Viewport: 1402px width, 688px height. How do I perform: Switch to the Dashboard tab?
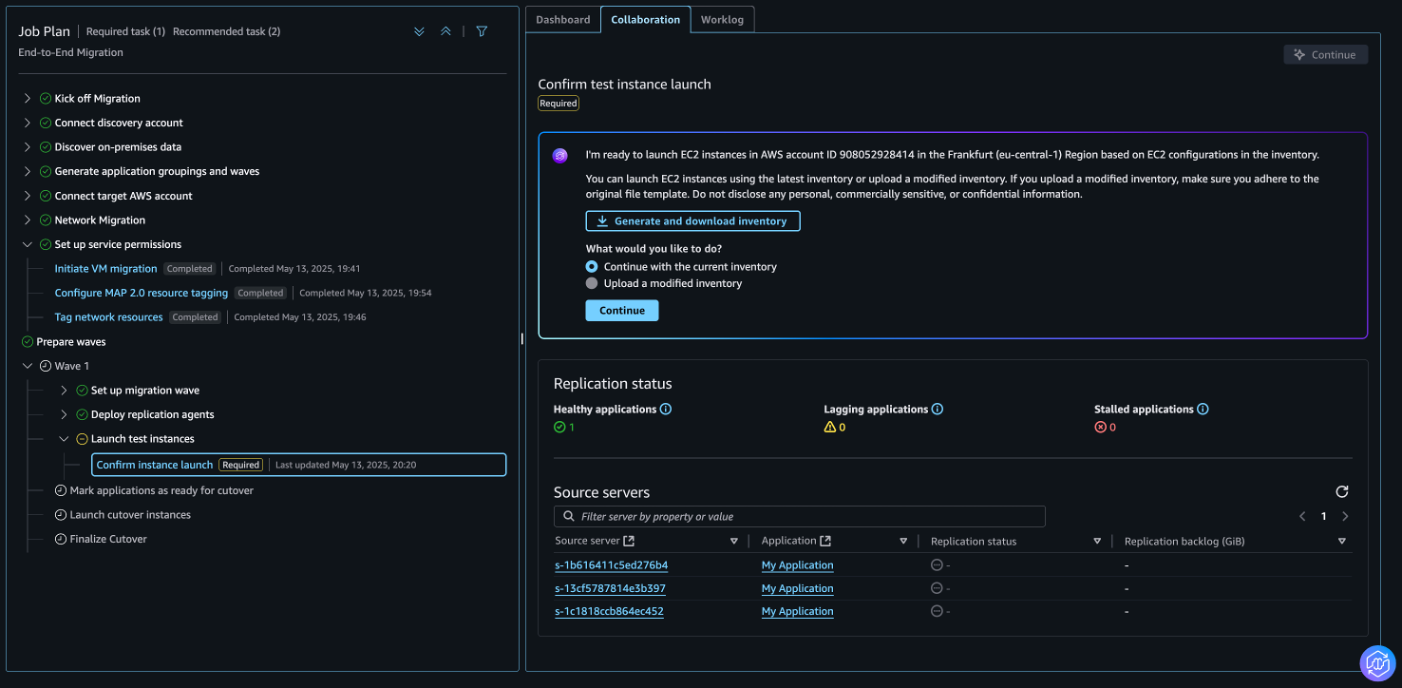[563, 20]
